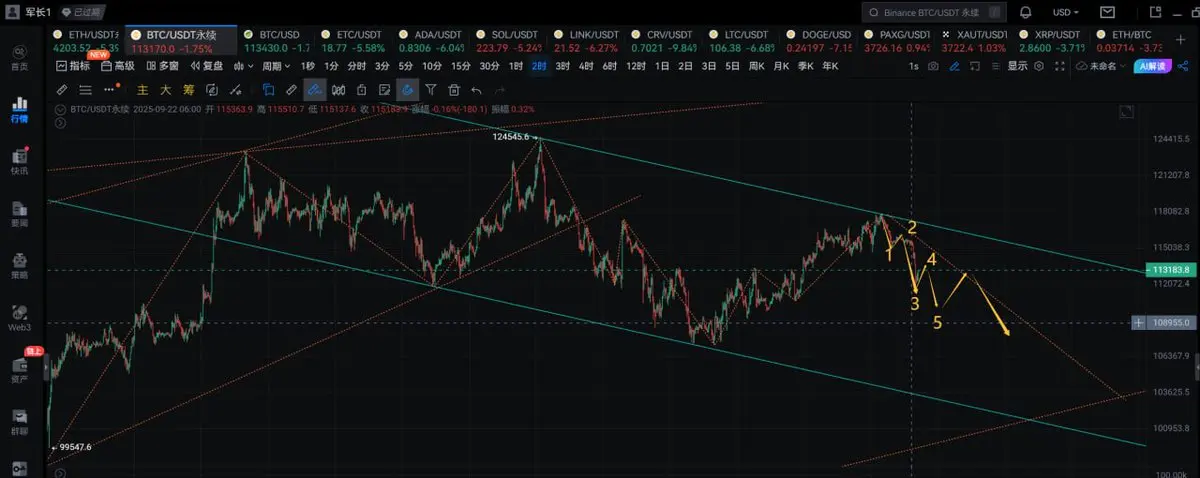Open the 快讯 news flash sidebar icon
1200x478 pixels.
(x=19, y=162)
